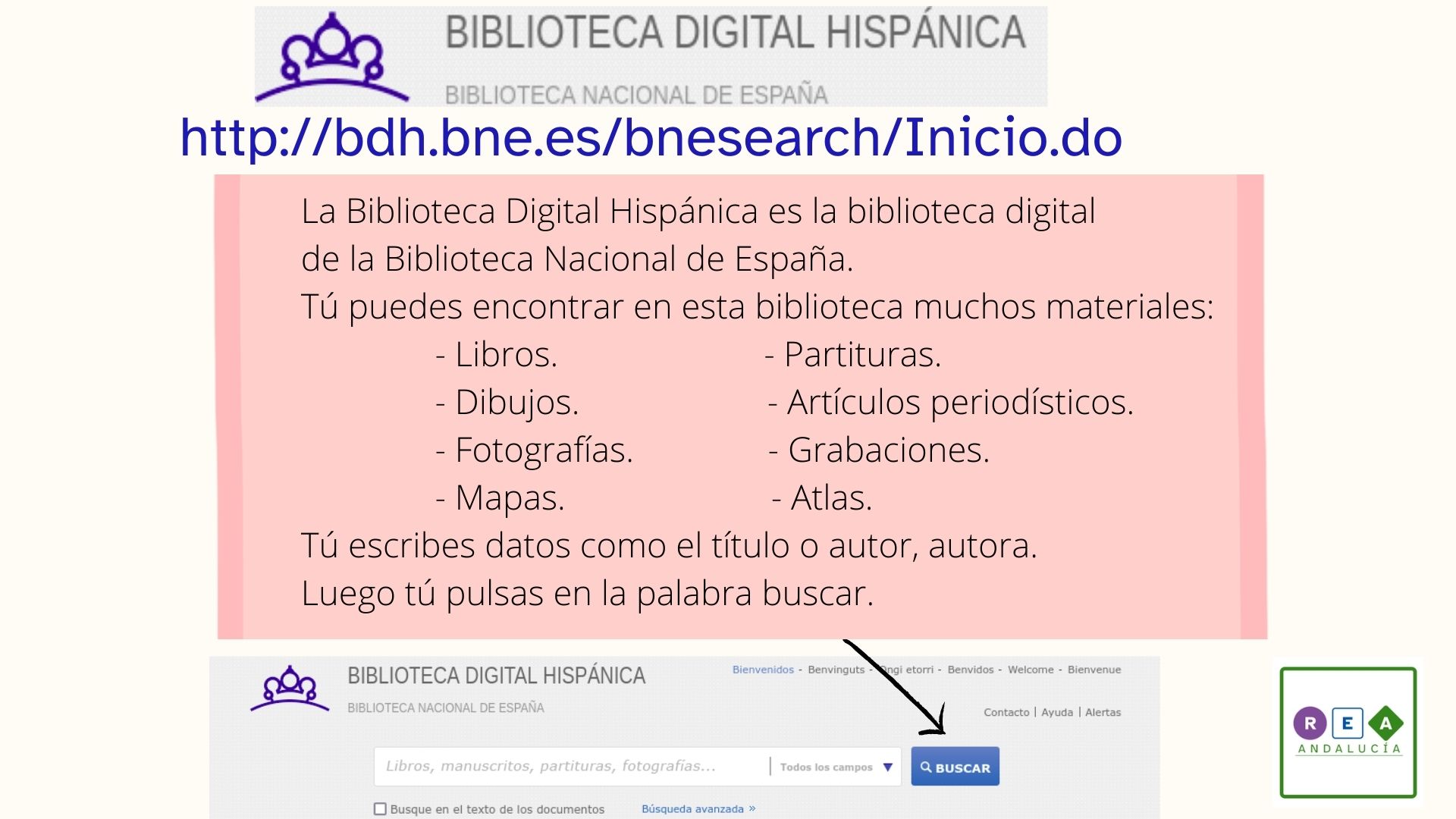The image size is (1456, 819).
Task: Click the small crown logo in screenshot
Action: [x=290, y=689]
